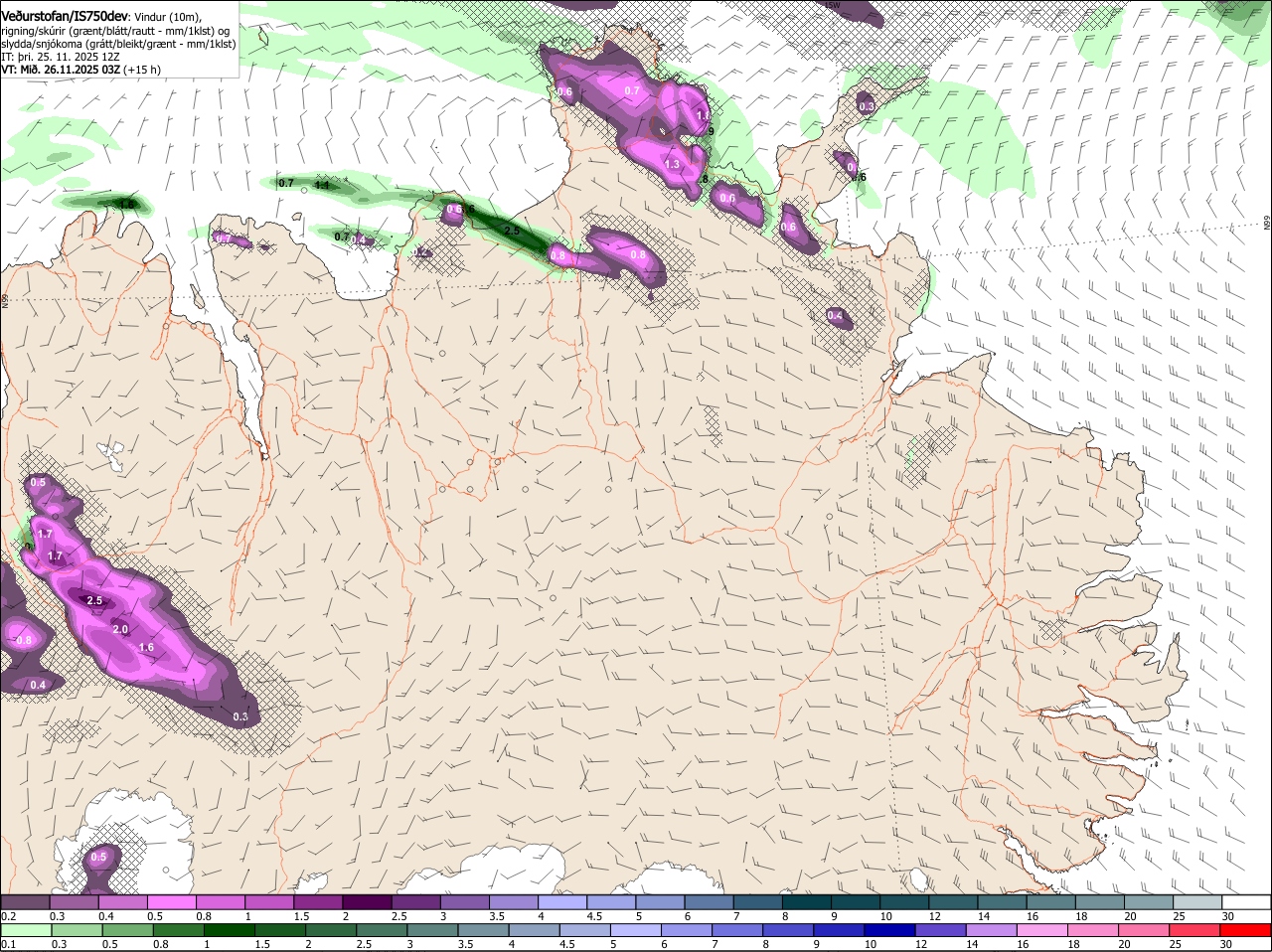
Task: Pick the pale grey snow swatch between 25 and 30
Action: [x=1198, y=901]
